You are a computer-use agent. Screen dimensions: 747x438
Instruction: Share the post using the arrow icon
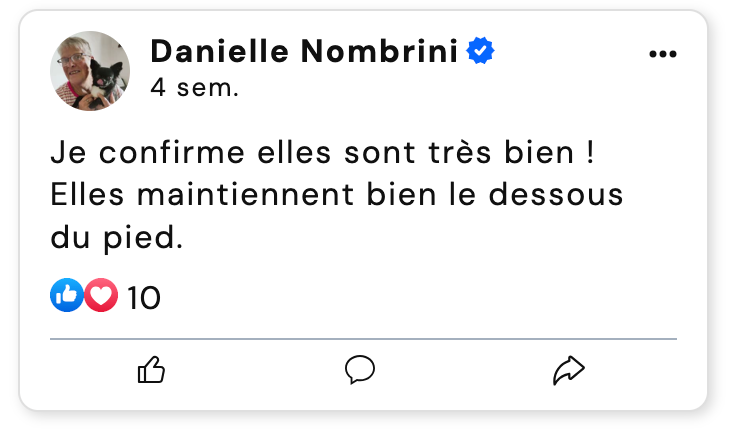568,371
